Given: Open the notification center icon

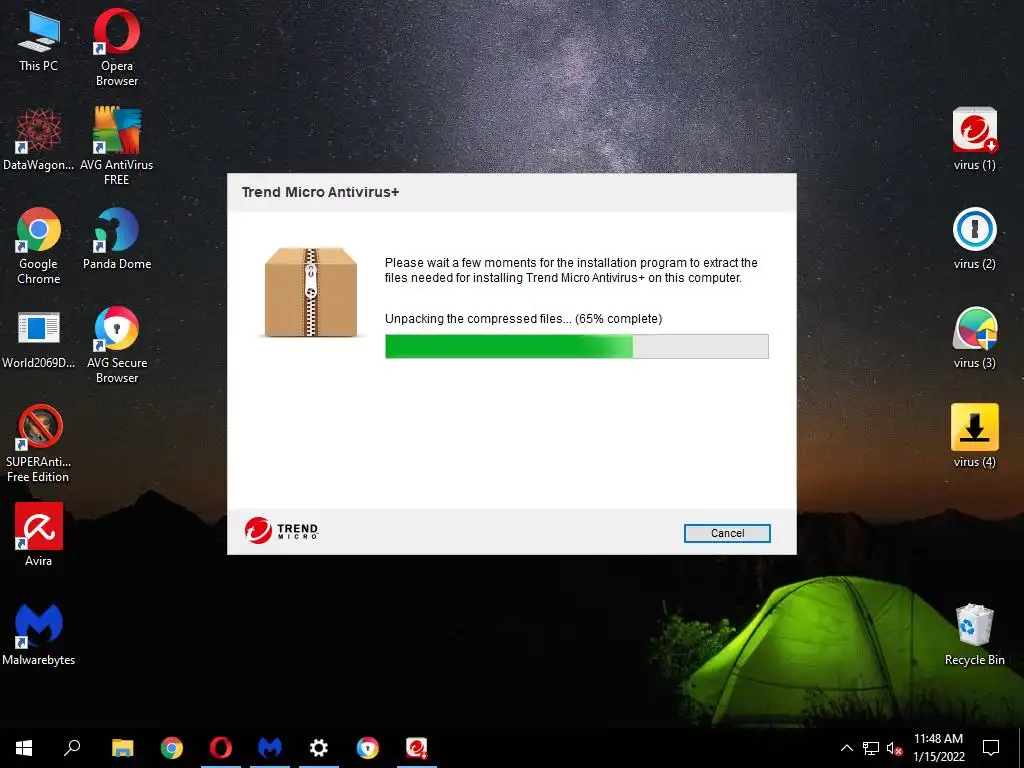Looking at the screenshot, I should [x=991, y=747].
